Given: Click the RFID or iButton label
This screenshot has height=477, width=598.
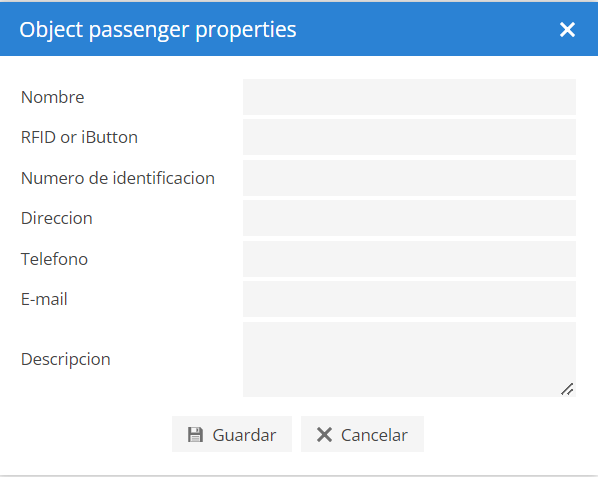Looking at the screenshot, I should (79, 137).
